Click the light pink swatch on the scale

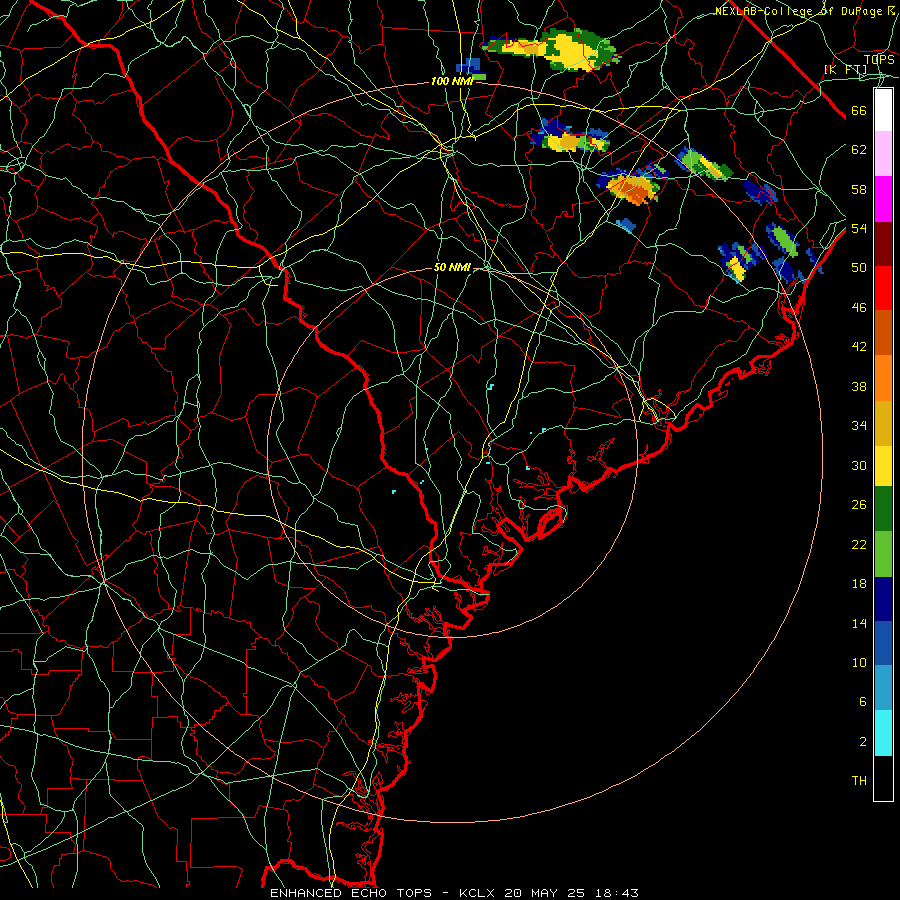[x=883, y=153]
